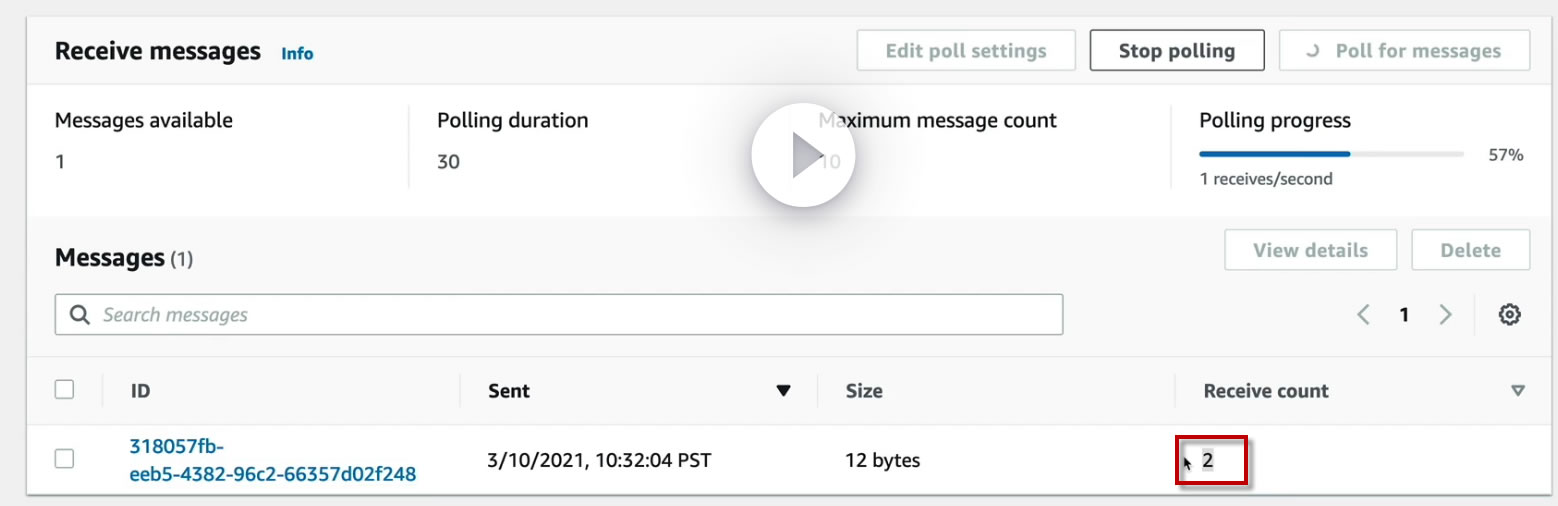The width and height of the screenshot is (1558, 506).
Task: Click the ID column header
Action: tap(140, 391)
